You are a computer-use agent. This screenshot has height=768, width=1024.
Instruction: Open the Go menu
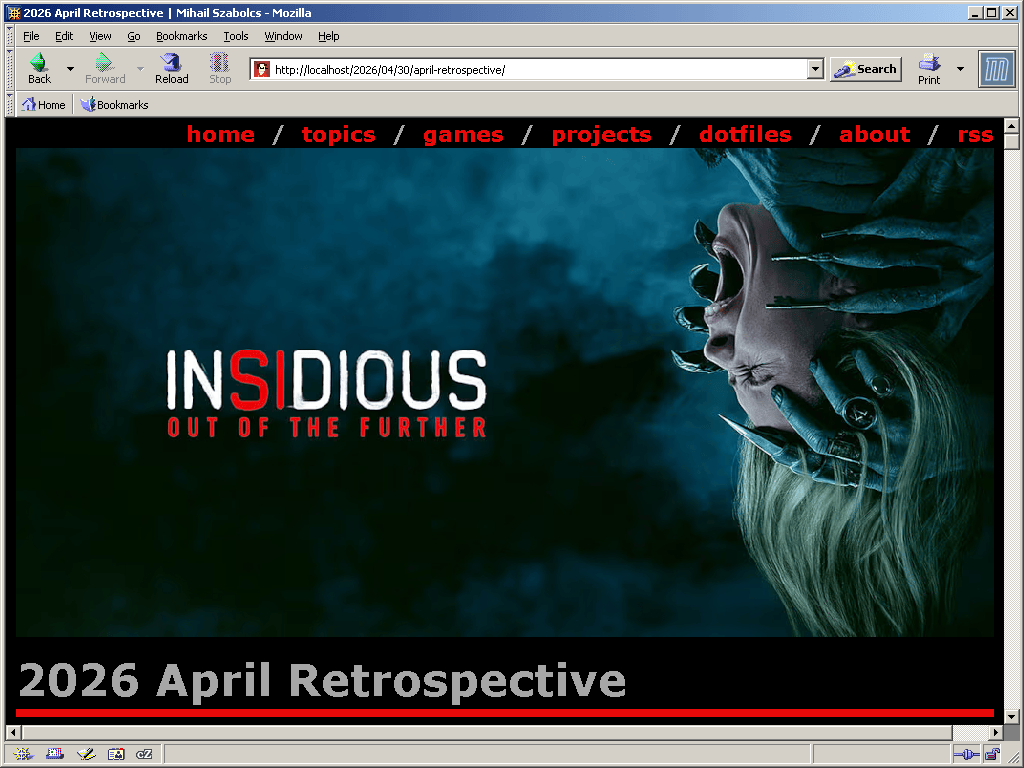134,36
